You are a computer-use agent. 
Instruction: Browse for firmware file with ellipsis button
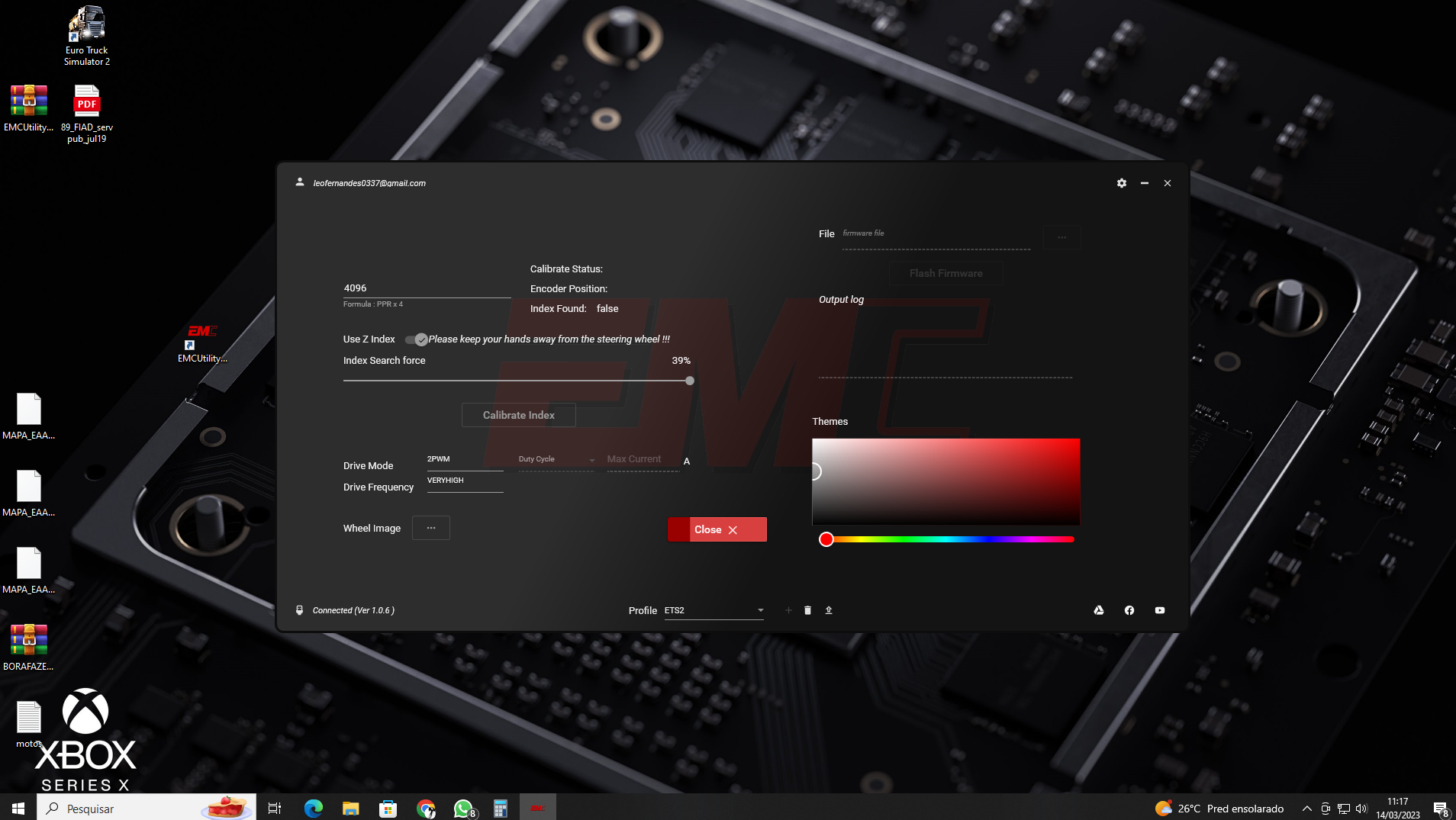pyautogui.click(x=1061, y=236)
